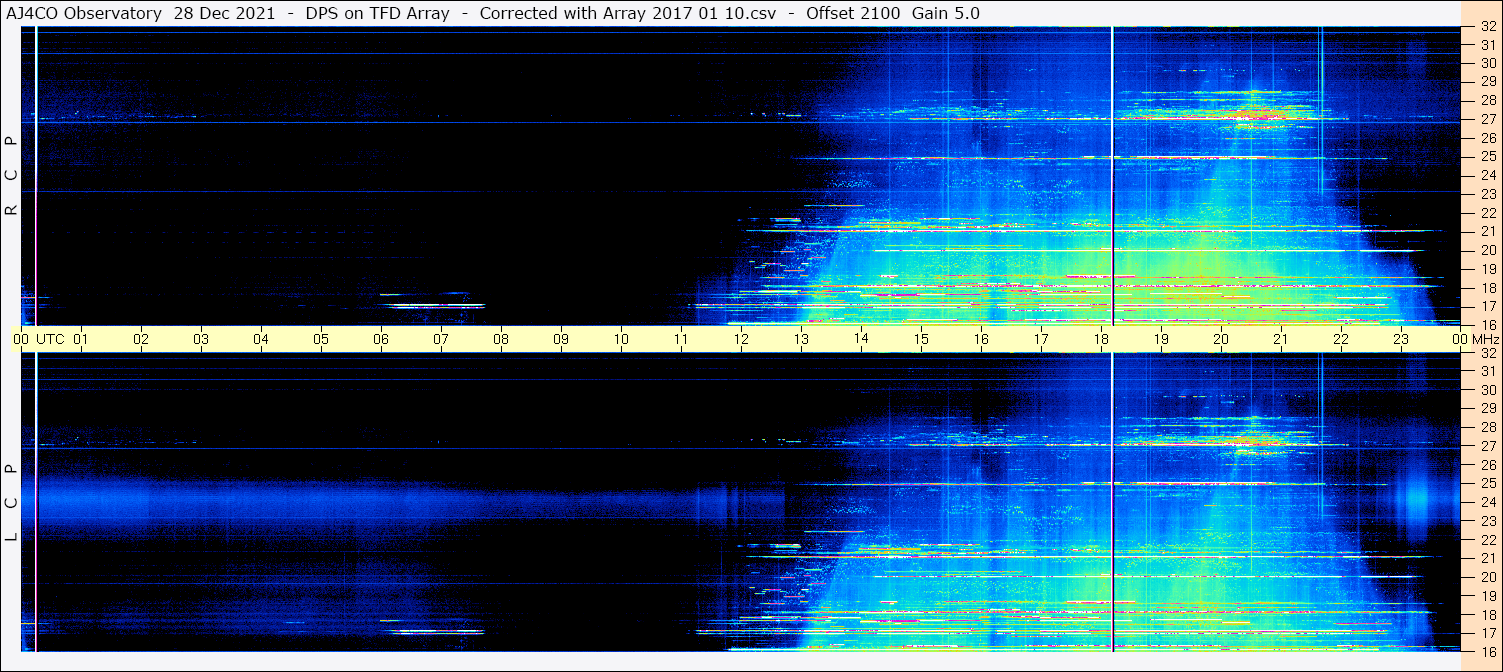
Task: Select the 'Gain 5.0' header value
Action: click(x=946, y=13)
